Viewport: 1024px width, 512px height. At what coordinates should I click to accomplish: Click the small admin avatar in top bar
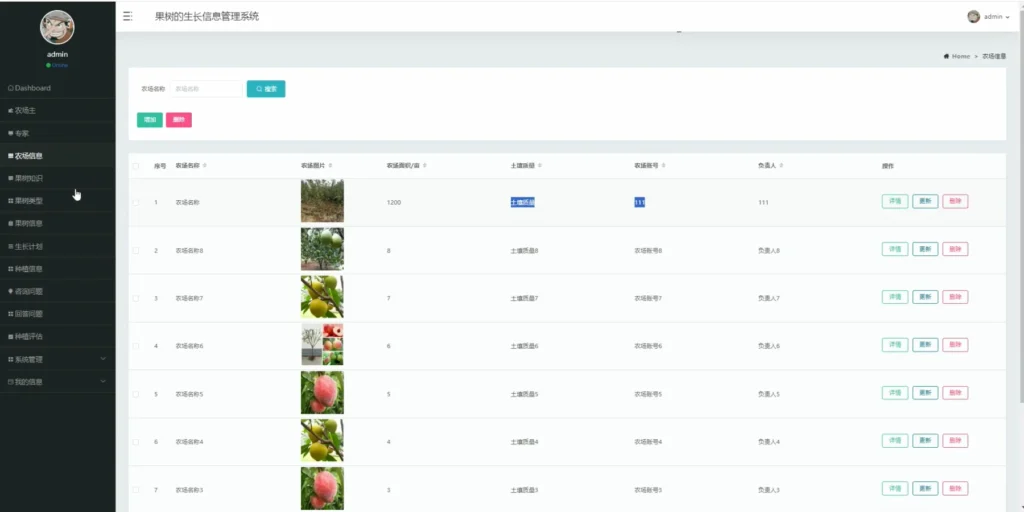pyautogui.click(x=973, y=16)
